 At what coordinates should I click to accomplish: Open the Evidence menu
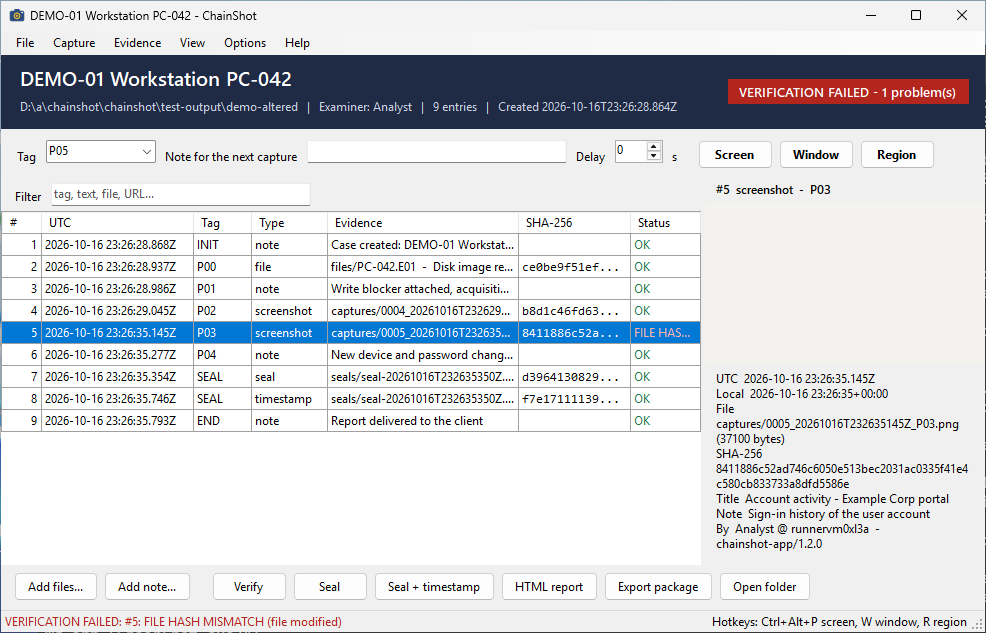point(137,43)
